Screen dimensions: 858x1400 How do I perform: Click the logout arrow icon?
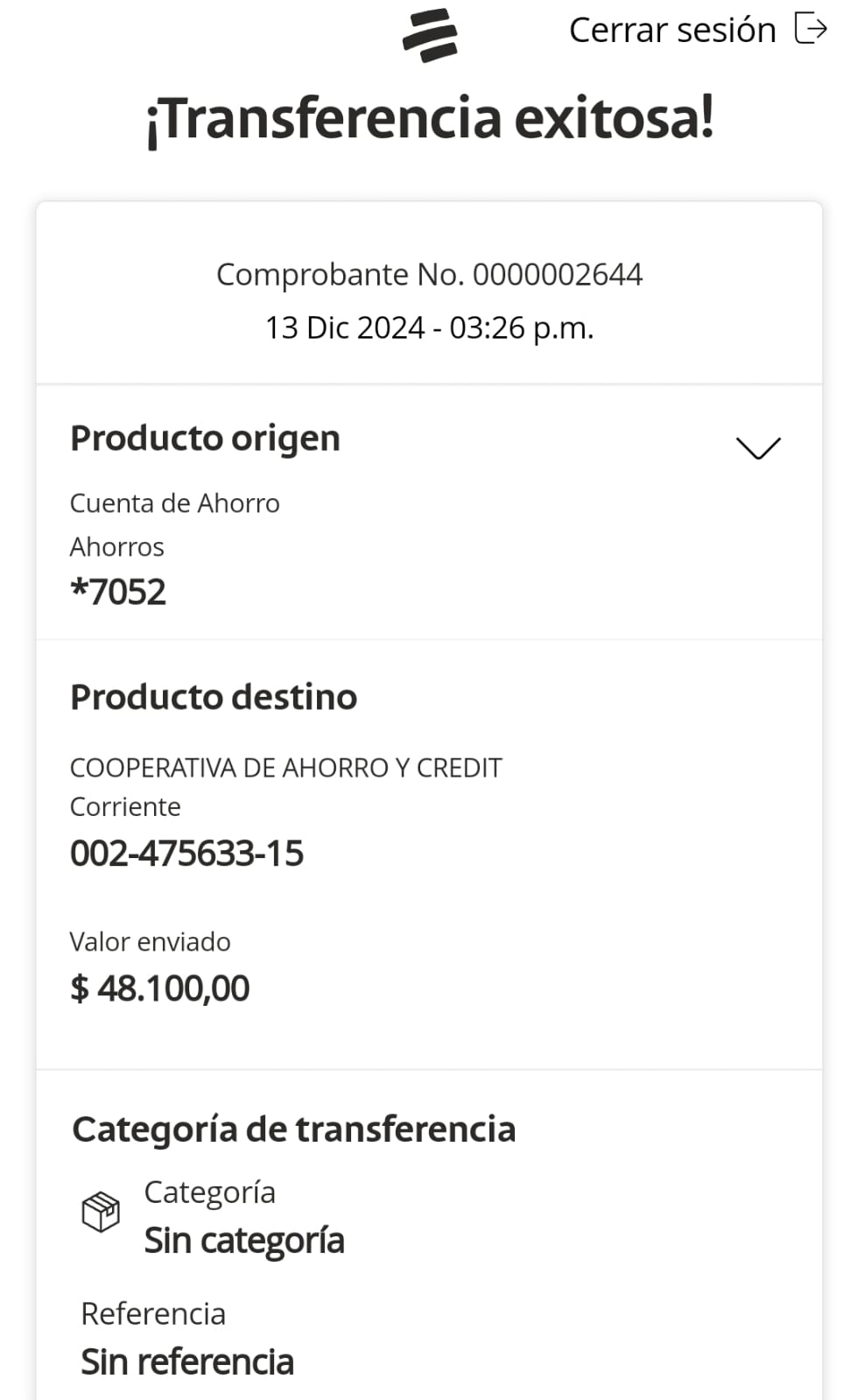tap(811, 29)
